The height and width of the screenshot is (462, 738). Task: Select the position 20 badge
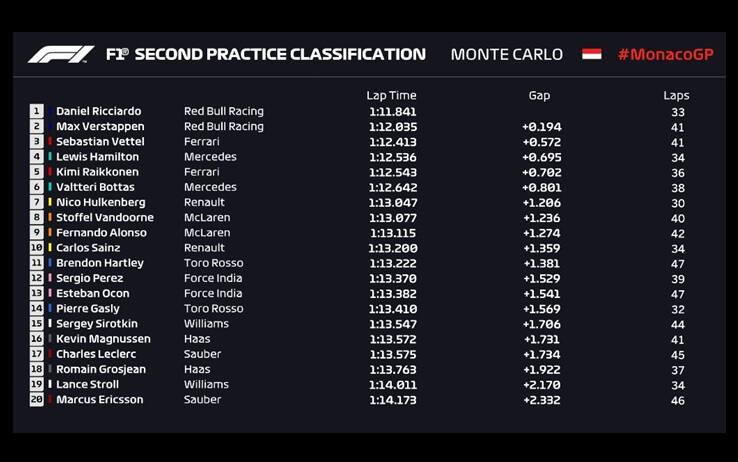click(37, 400)
